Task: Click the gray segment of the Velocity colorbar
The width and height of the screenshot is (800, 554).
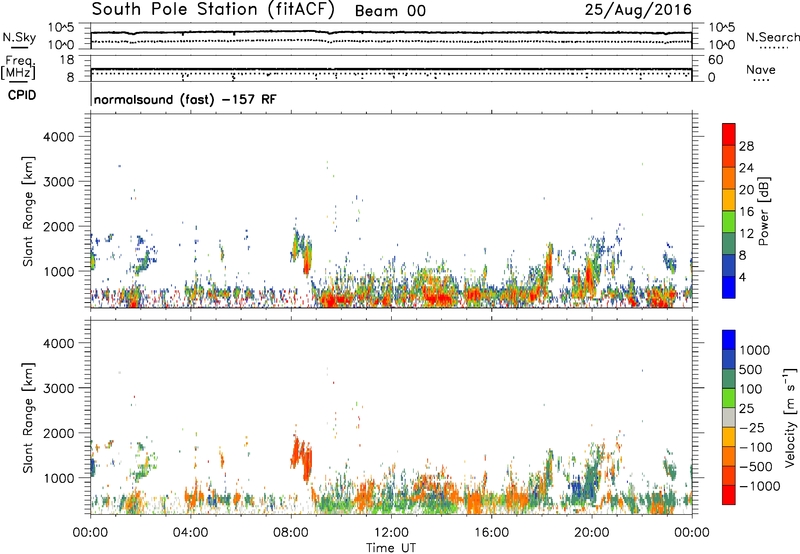Action: tap(729, 417)
